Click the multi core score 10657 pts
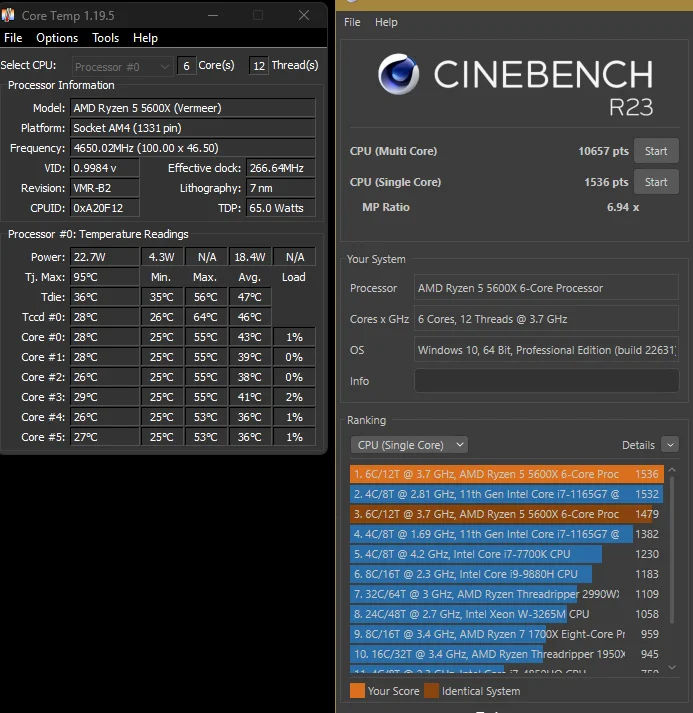The width and height of the screenshot is (693, 713). 603,151
